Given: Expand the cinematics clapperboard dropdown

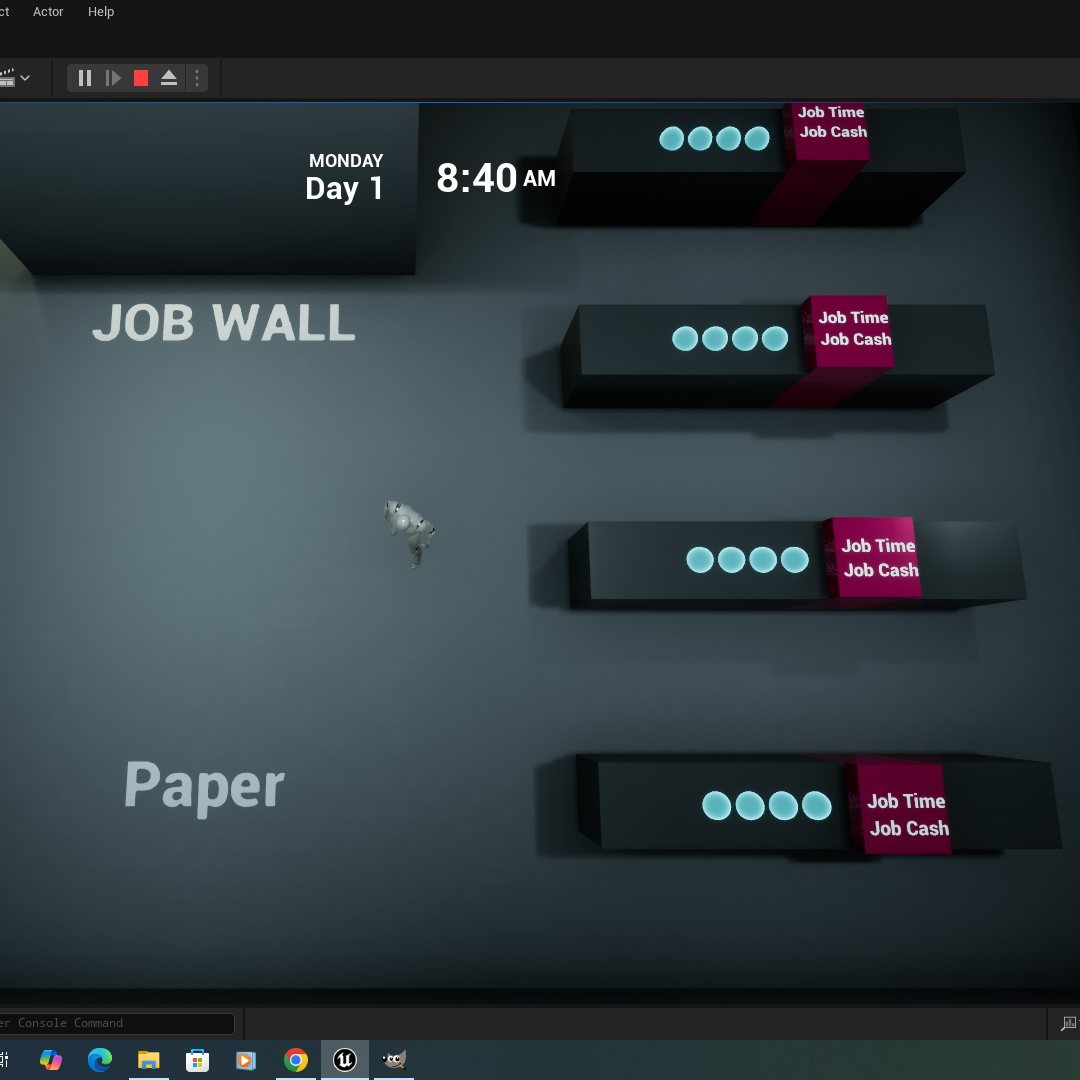Looking at the screenshot, I should (x=24, y=78).
